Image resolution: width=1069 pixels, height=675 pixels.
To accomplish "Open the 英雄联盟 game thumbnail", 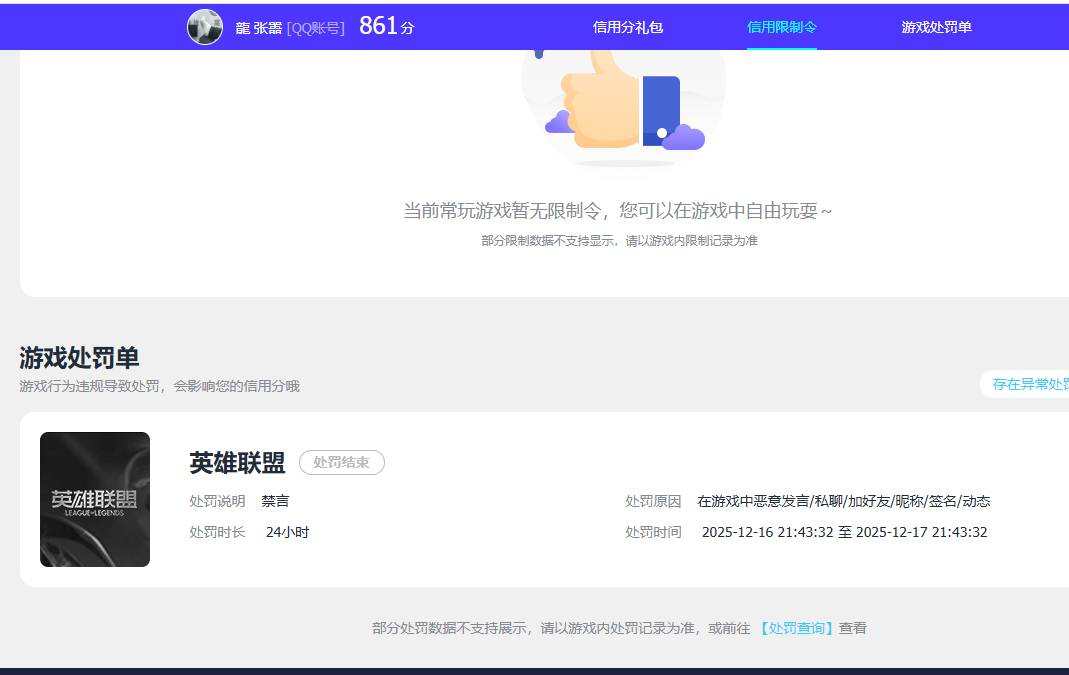I will click(95, 499).
